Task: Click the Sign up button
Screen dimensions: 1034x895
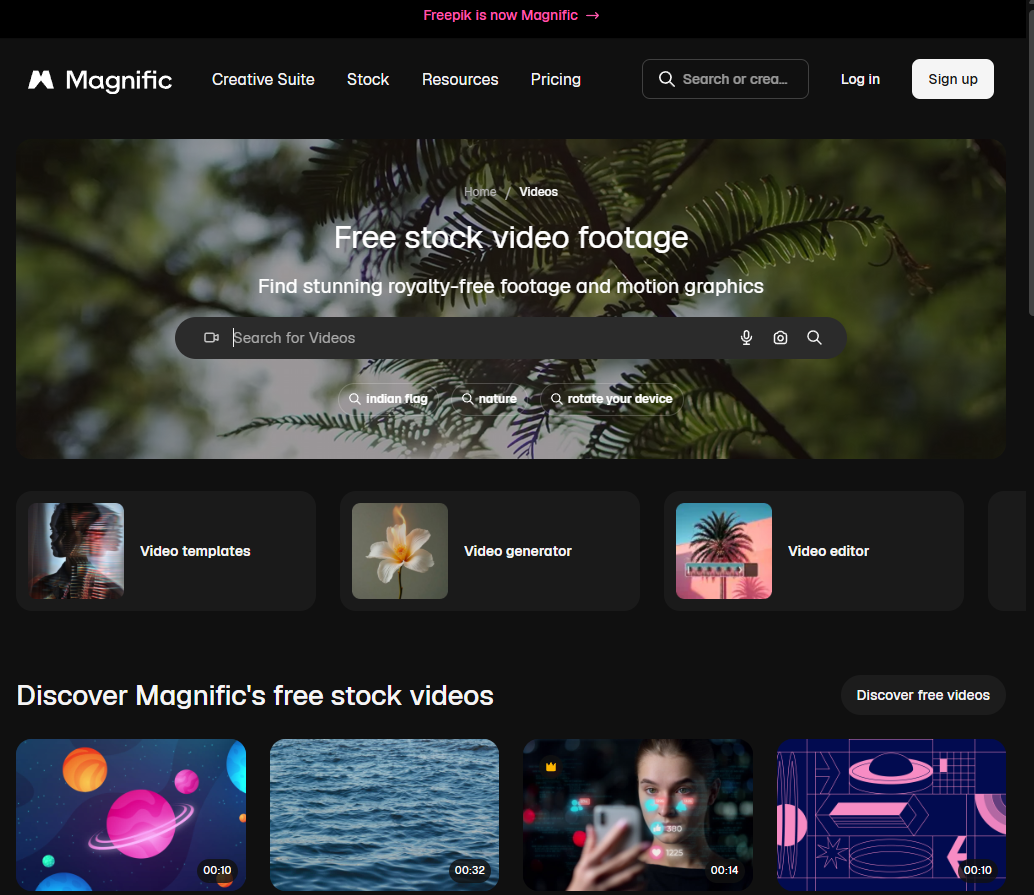Action: (x=953, y=79)
